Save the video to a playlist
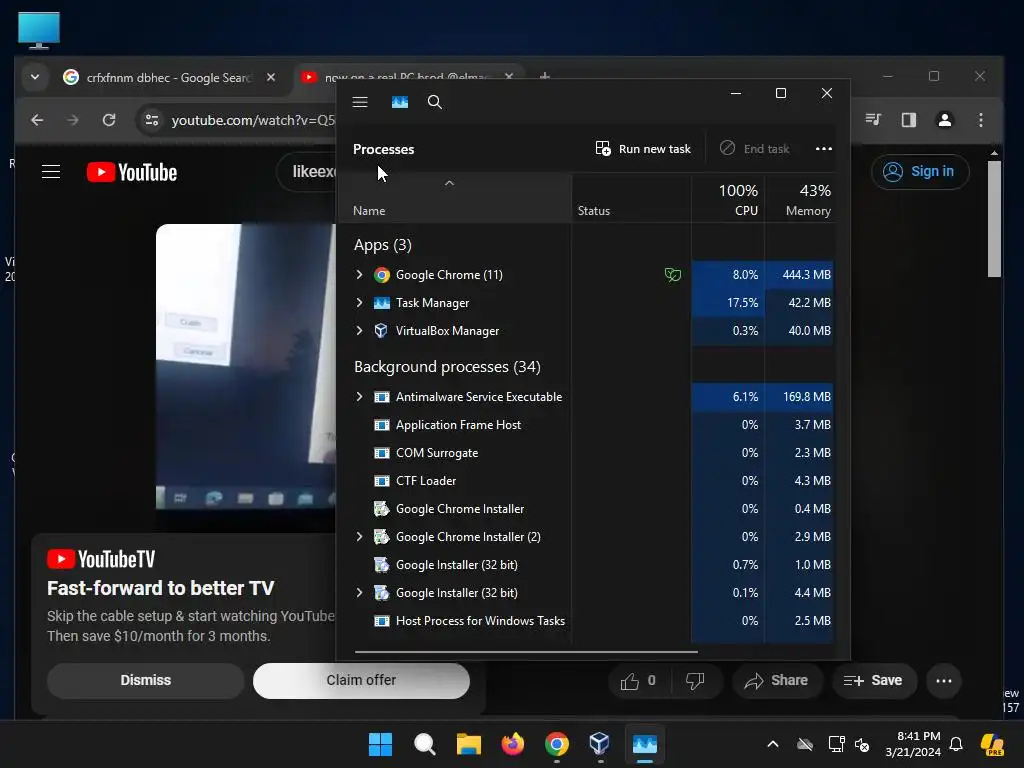This screenshot has height=768, width=1024. (872, 681)
